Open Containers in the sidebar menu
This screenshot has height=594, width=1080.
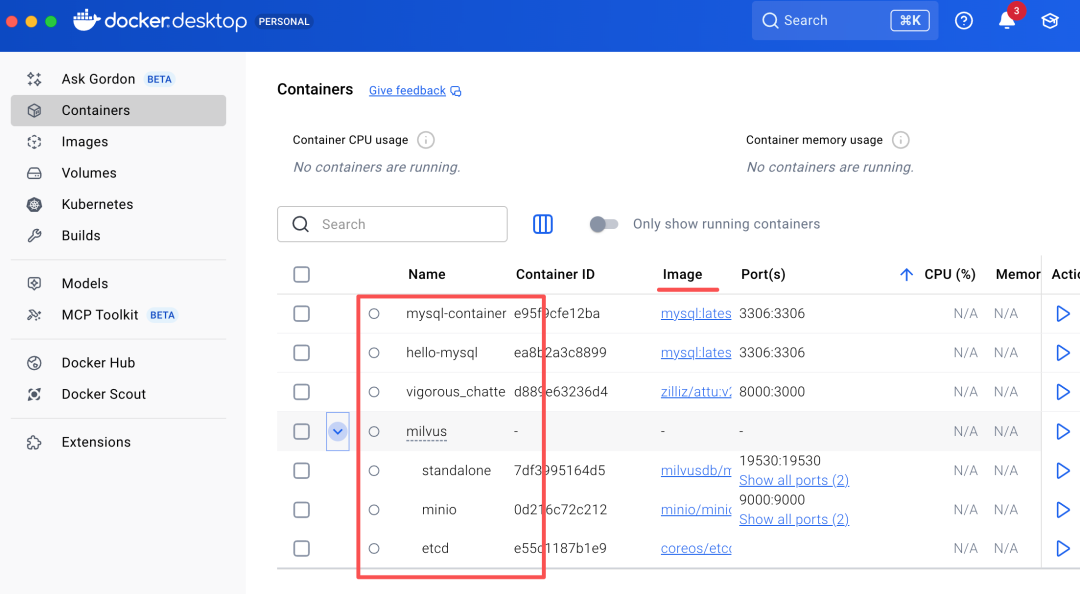[118, 110]
